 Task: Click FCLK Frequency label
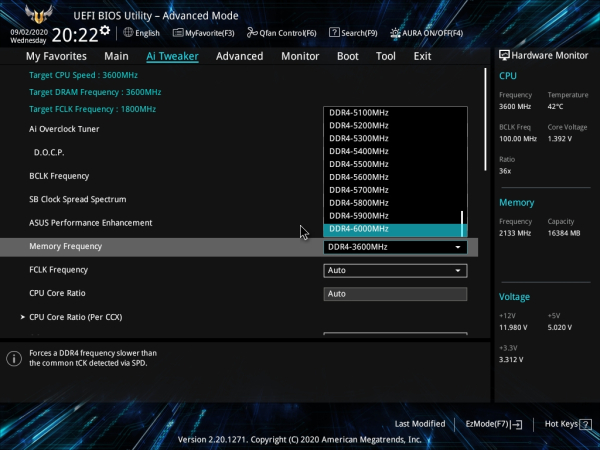click(x=59, y=270)
